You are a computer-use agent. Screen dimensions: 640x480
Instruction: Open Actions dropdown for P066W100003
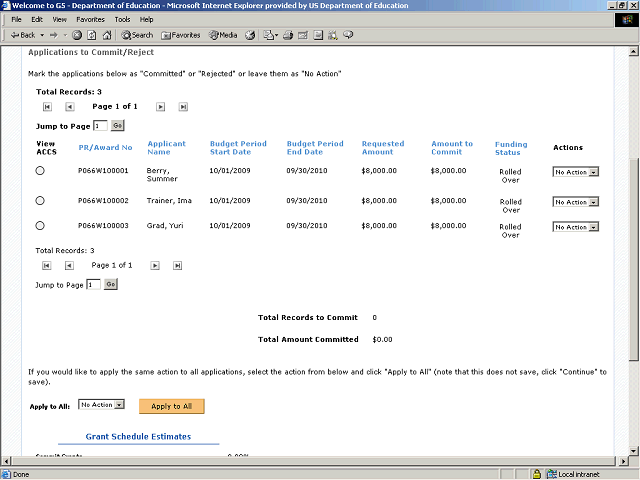(576, 227)
